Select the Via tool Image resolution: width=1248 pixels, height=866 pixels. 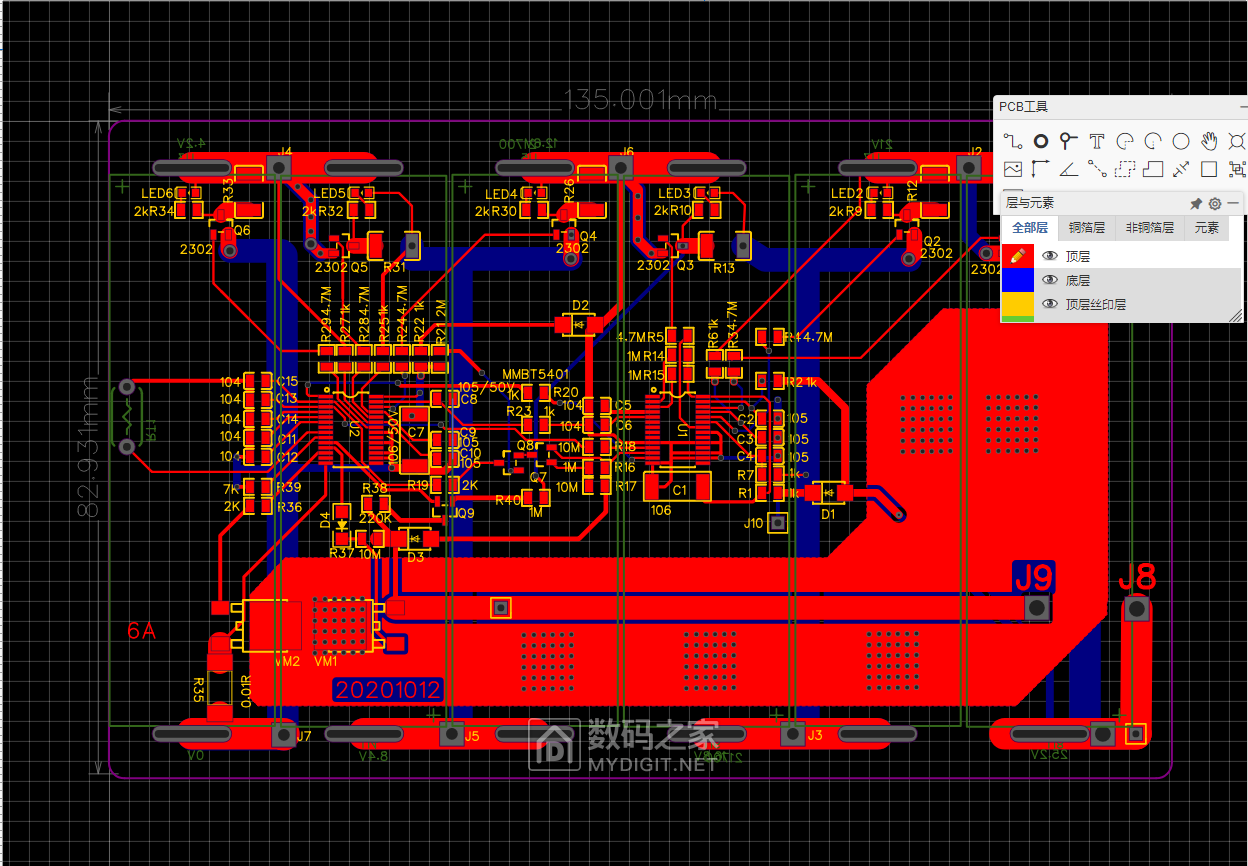(1069, 141)
